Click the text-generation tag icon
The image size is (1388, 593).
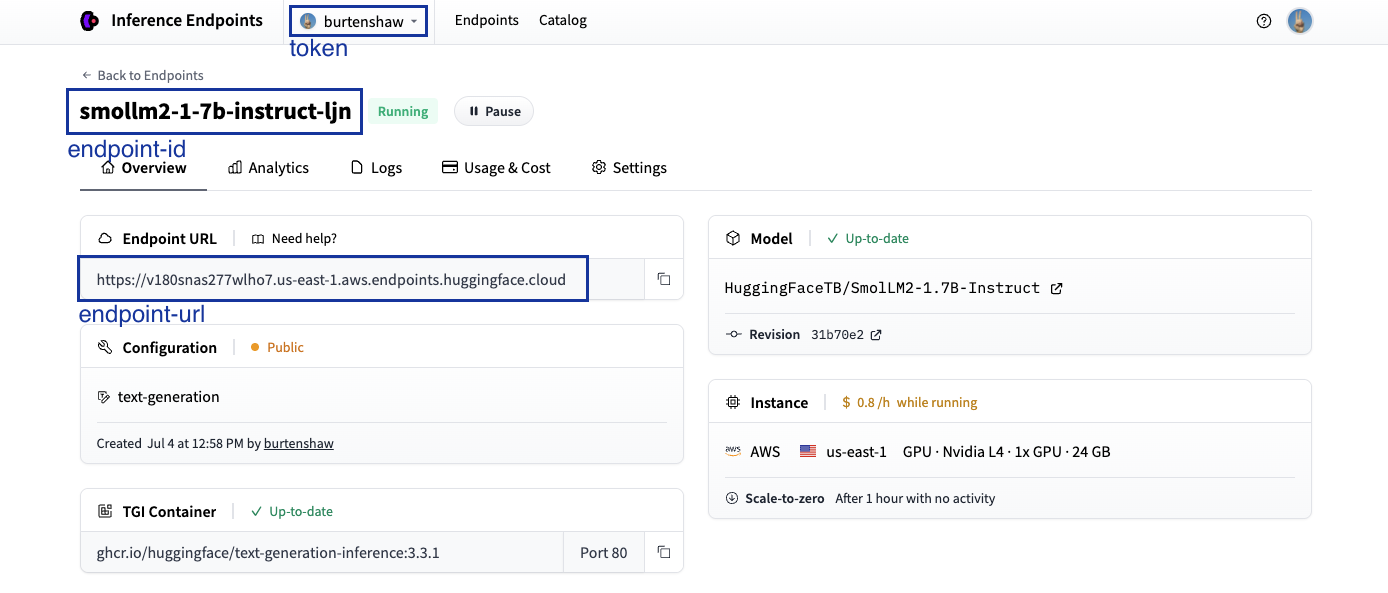pos(104,397)
